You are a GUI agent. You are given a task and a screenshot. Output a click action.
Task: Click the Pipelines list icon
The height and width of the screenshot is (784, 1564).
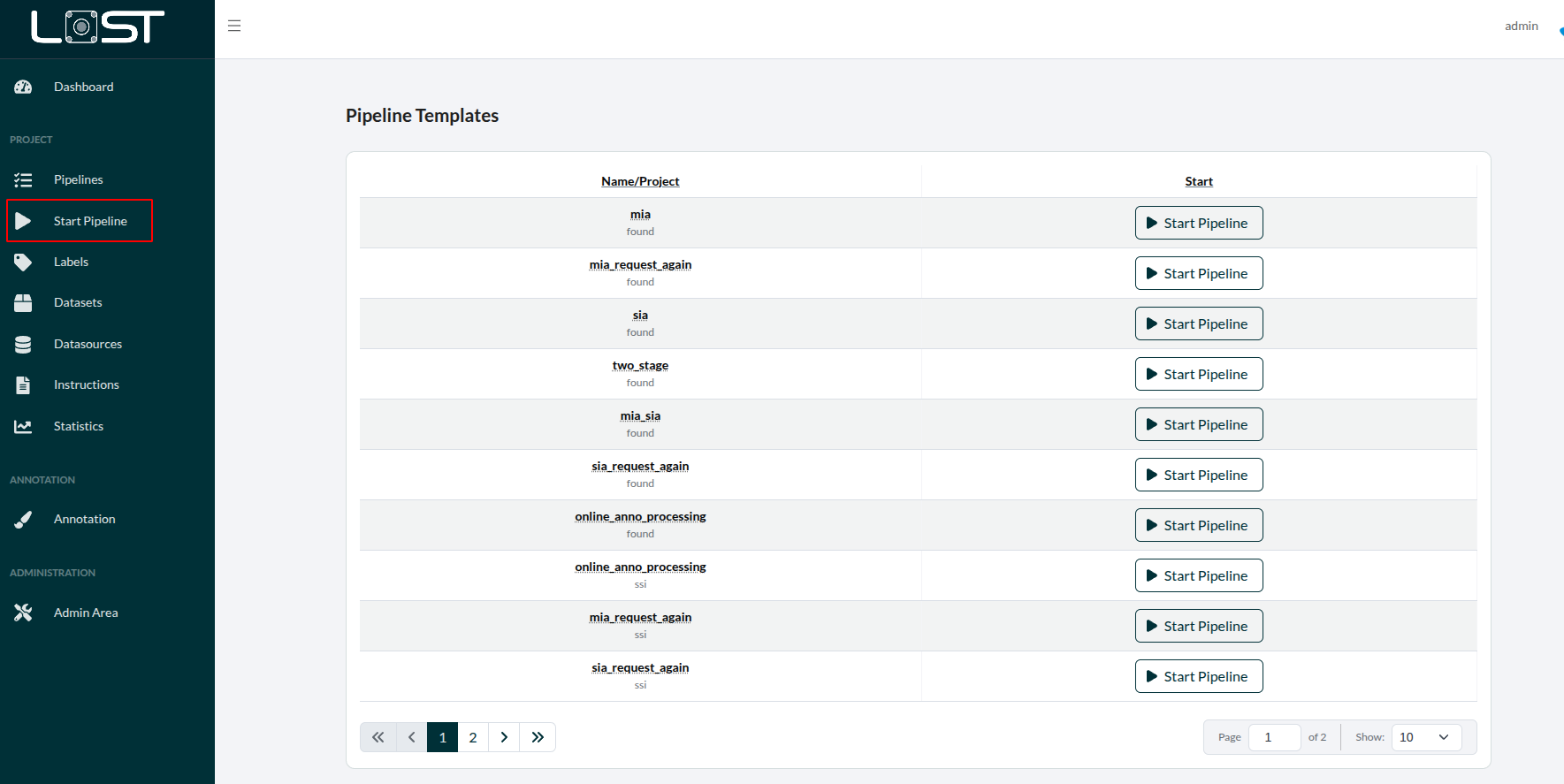pos(23,180)
